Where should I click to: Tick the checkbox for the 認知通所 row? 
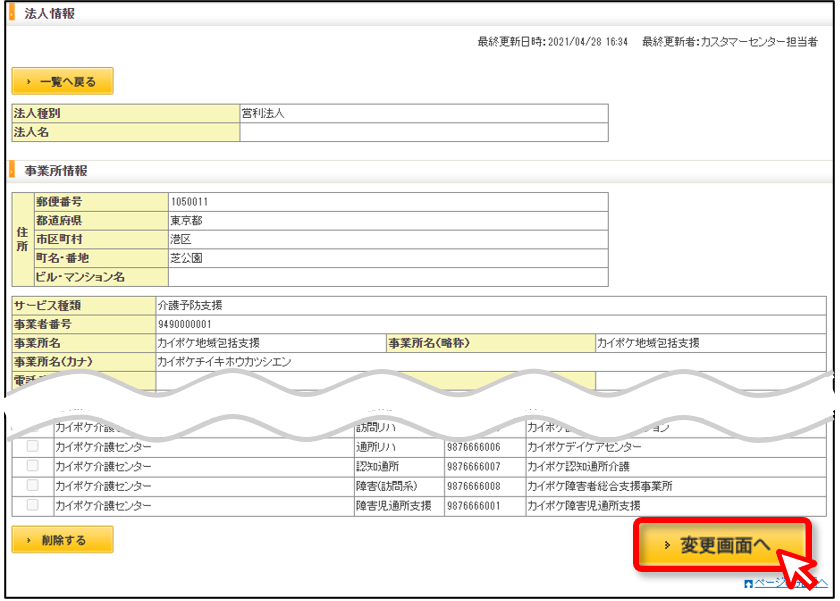tap(33, 465)
